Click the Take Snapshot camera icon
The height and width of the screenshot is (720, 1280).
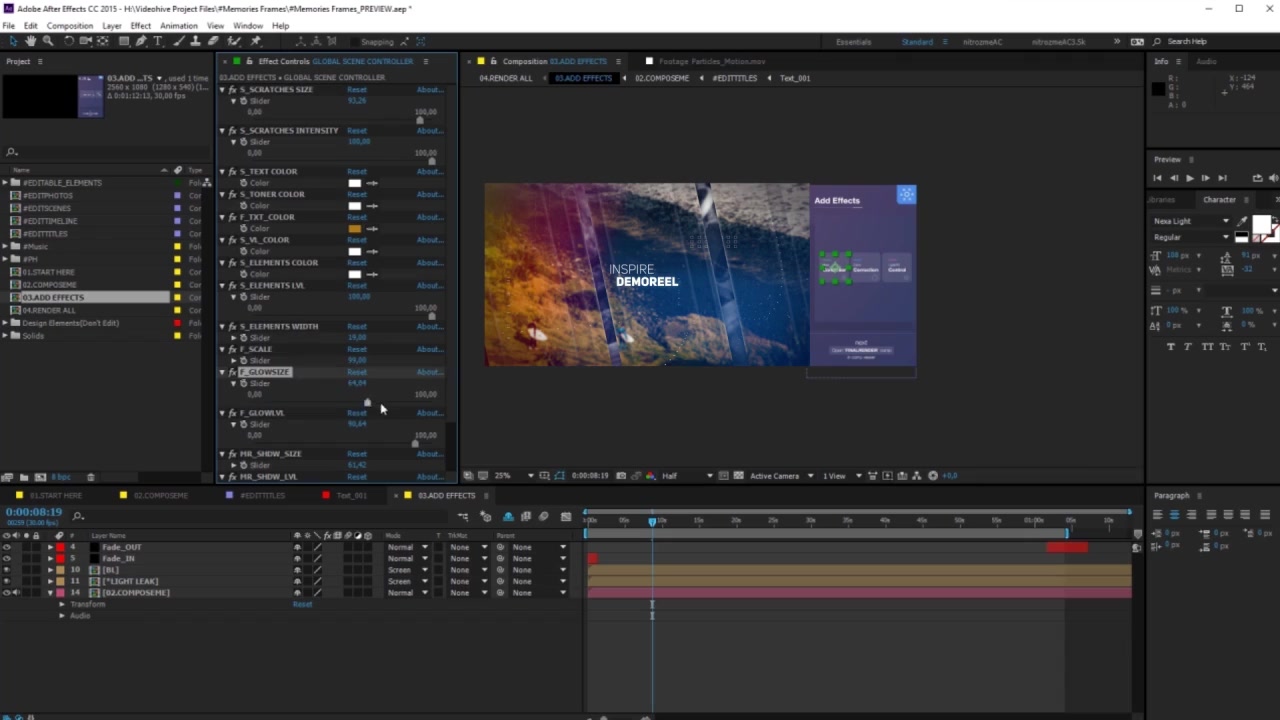(x=621, y=476)
